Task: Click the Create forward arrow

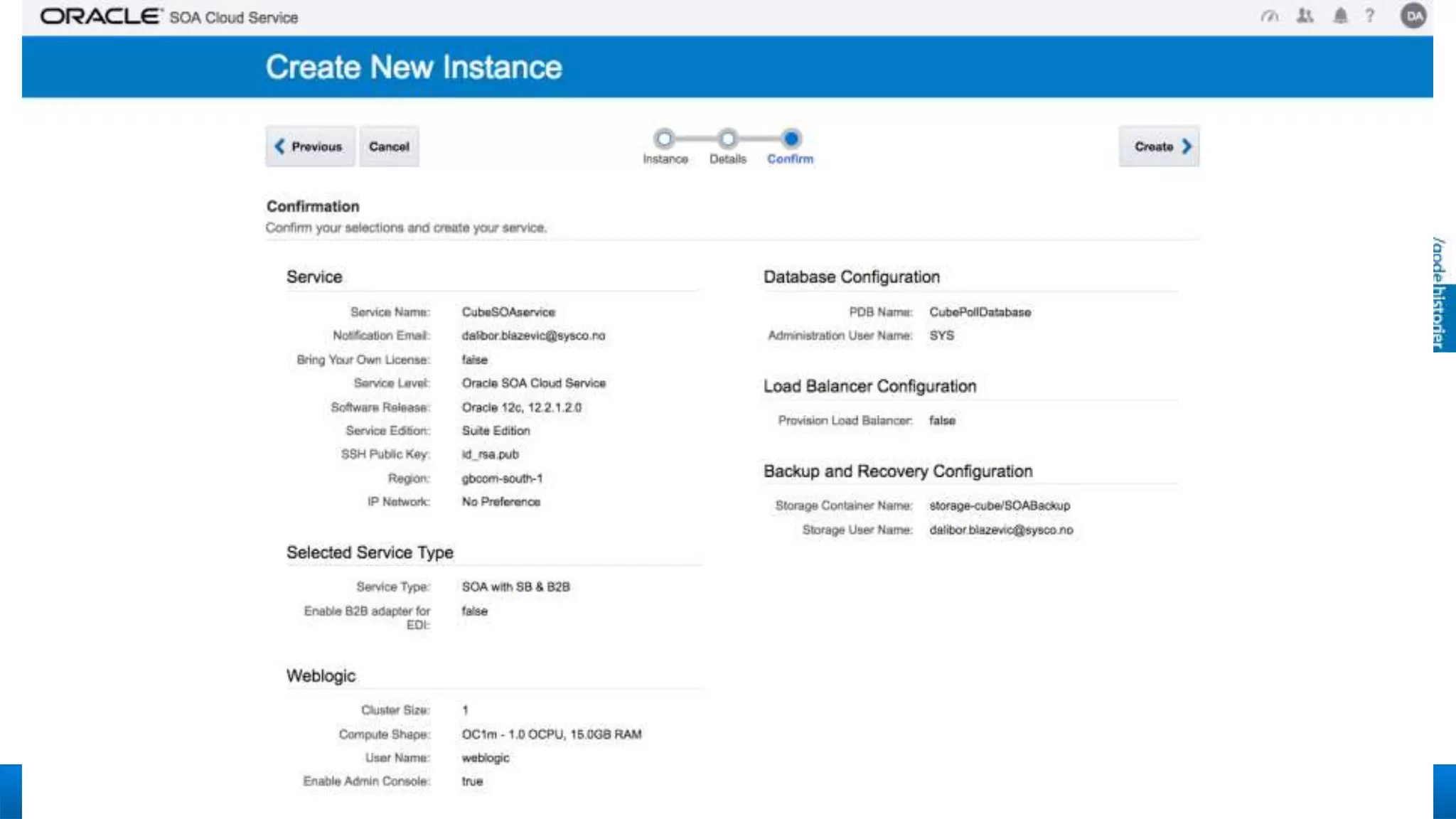Action: click(1187, 146)
